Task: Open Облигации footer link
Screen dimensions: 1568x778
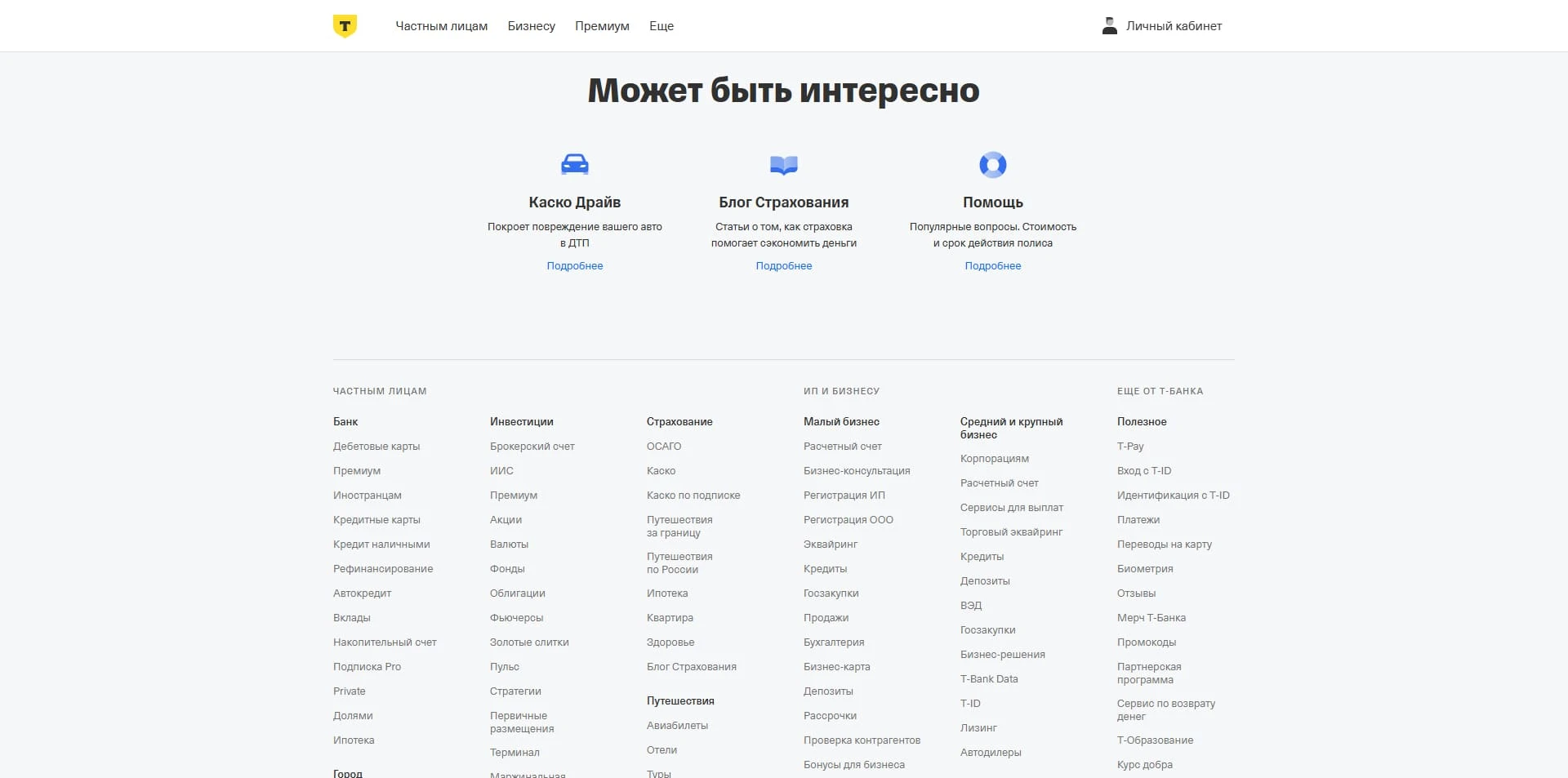Action: [518, 594]
